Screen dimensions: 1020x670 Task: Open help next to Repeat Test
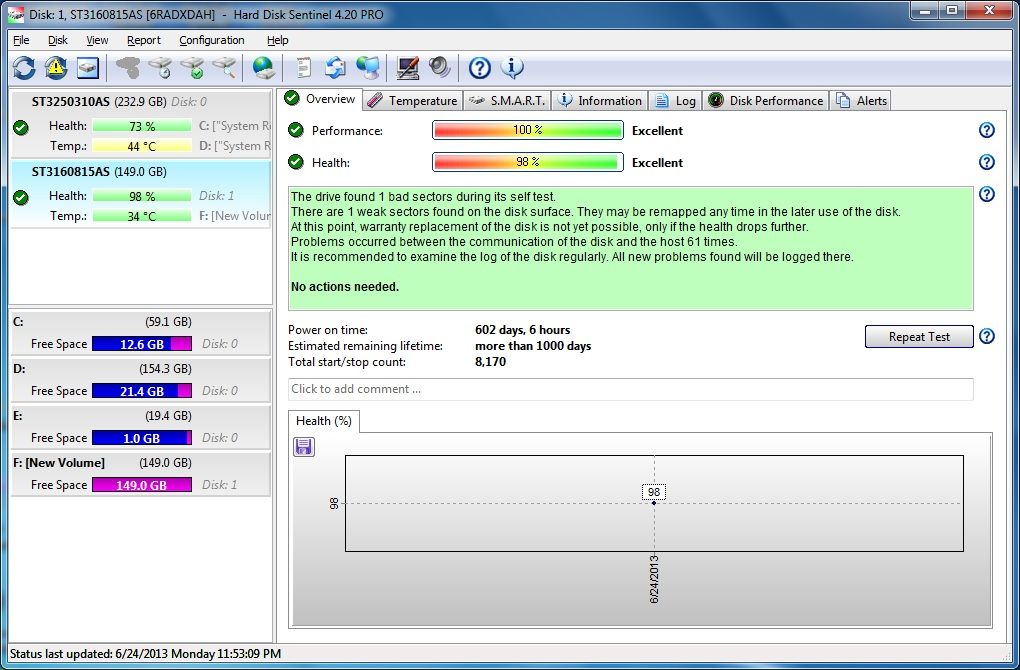pos(987,336)
